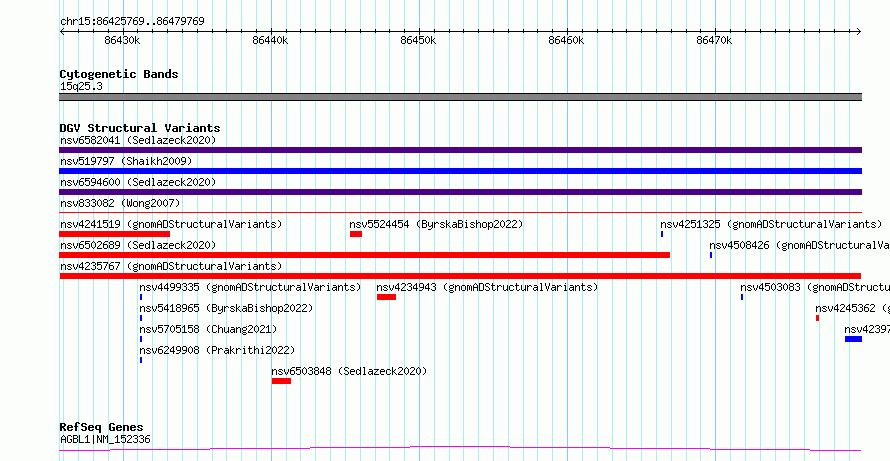The height and width of the screenshot is (461, 890).
Task: Click the purple bar under nsv6594600
Action: click(x=460, y=192)
